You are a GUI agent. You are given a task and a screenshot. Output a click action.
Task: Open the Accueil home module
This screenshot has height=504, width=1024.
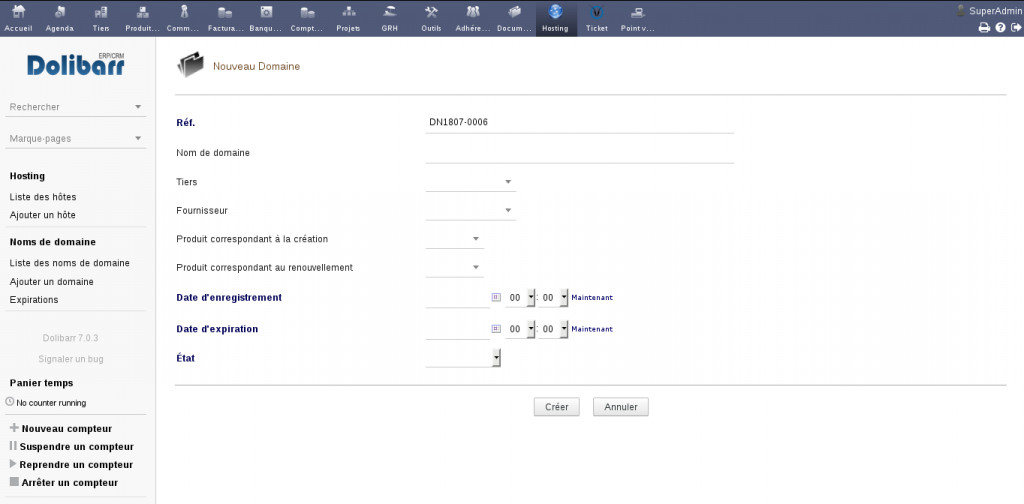pos(18,18)
